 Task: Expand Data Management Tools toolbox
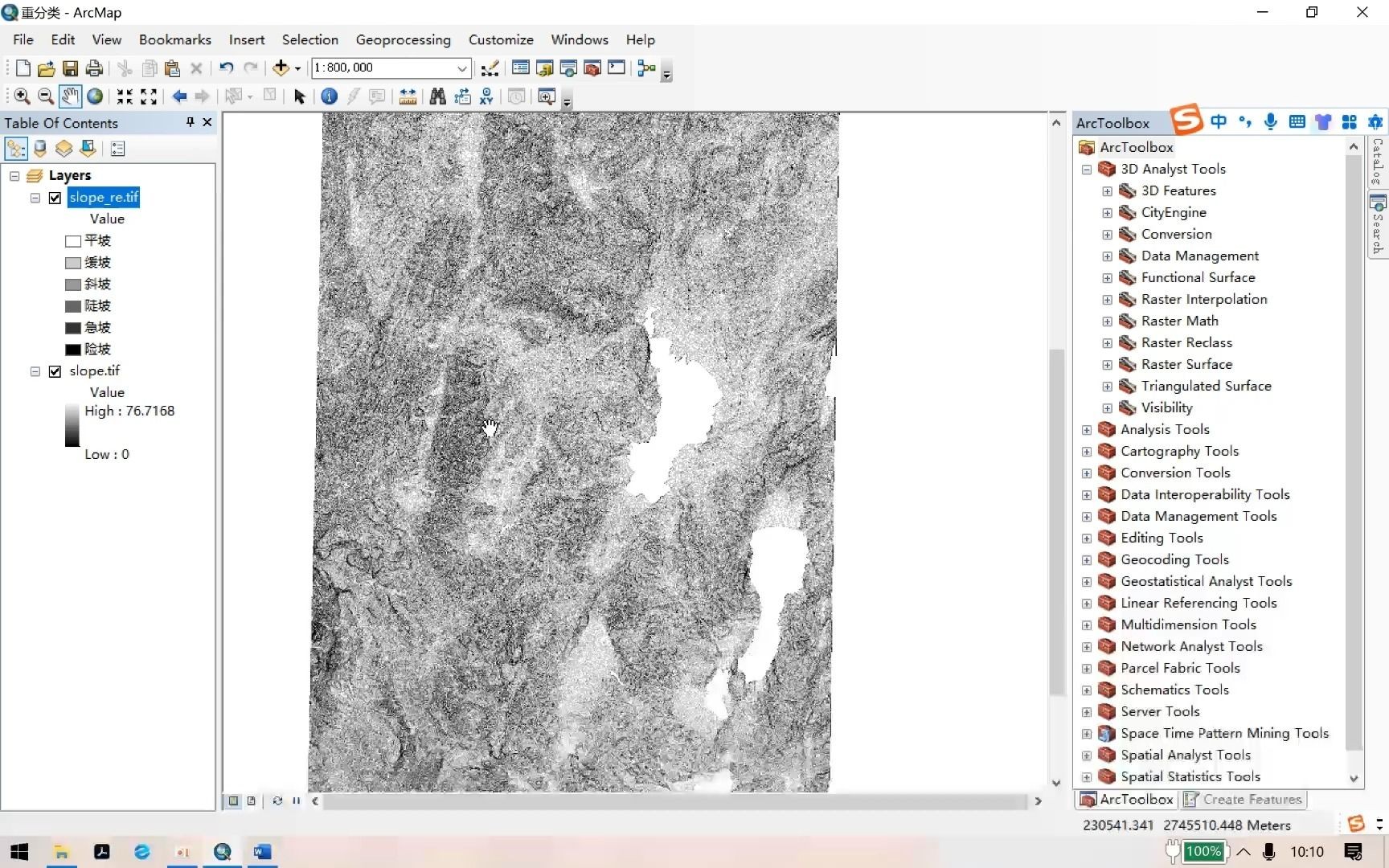1087,517
